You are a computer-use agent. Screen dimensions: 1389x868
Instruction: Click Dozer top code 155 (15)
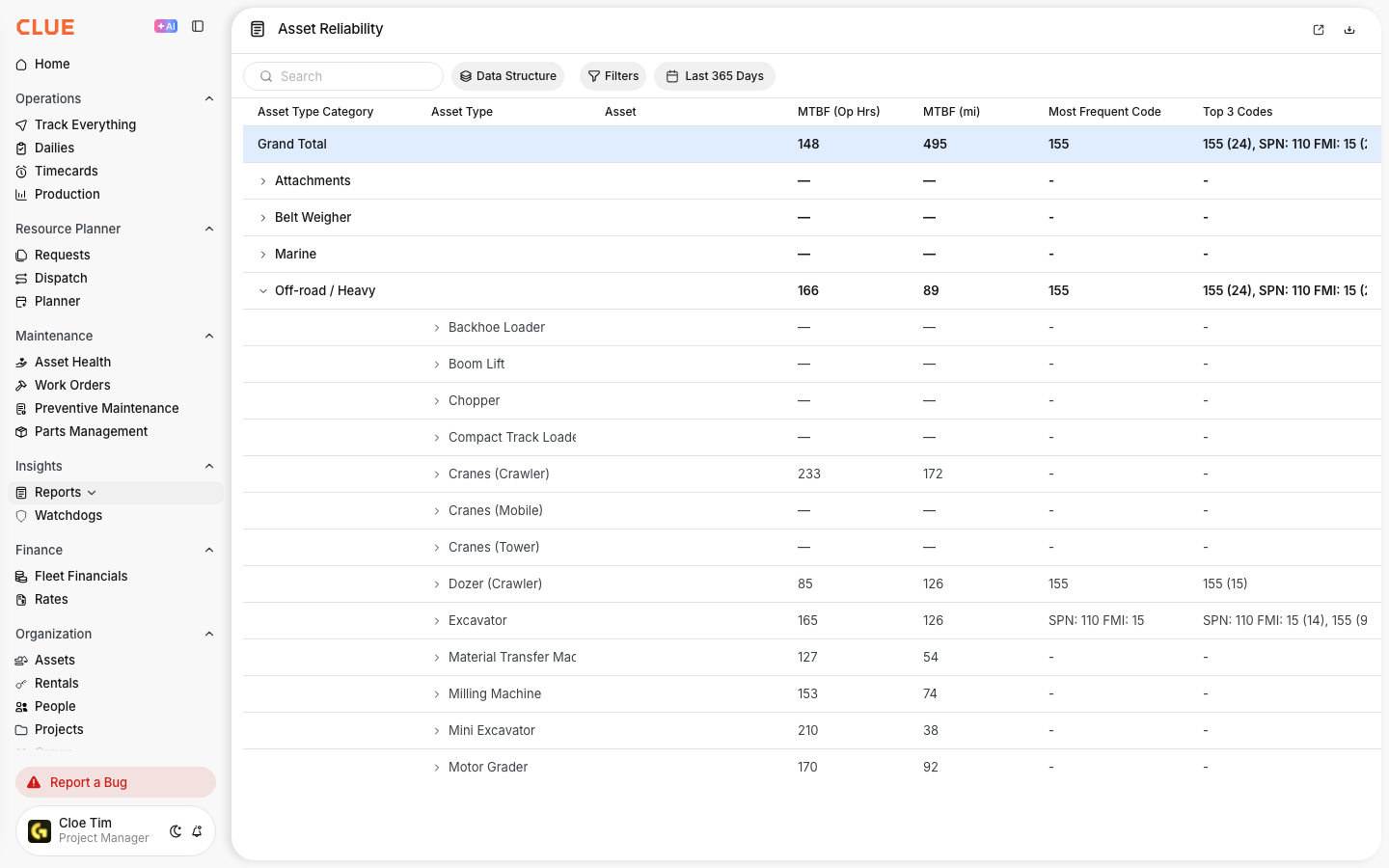1225,584
